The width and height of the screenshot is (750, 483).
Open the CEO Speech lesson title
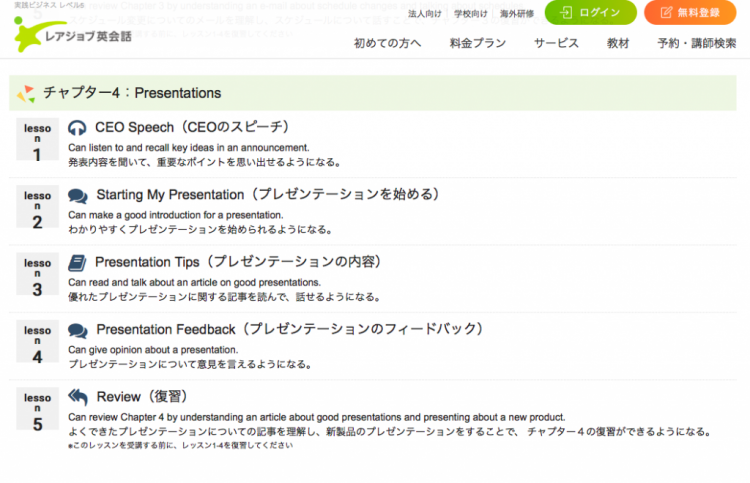point(192,128)
